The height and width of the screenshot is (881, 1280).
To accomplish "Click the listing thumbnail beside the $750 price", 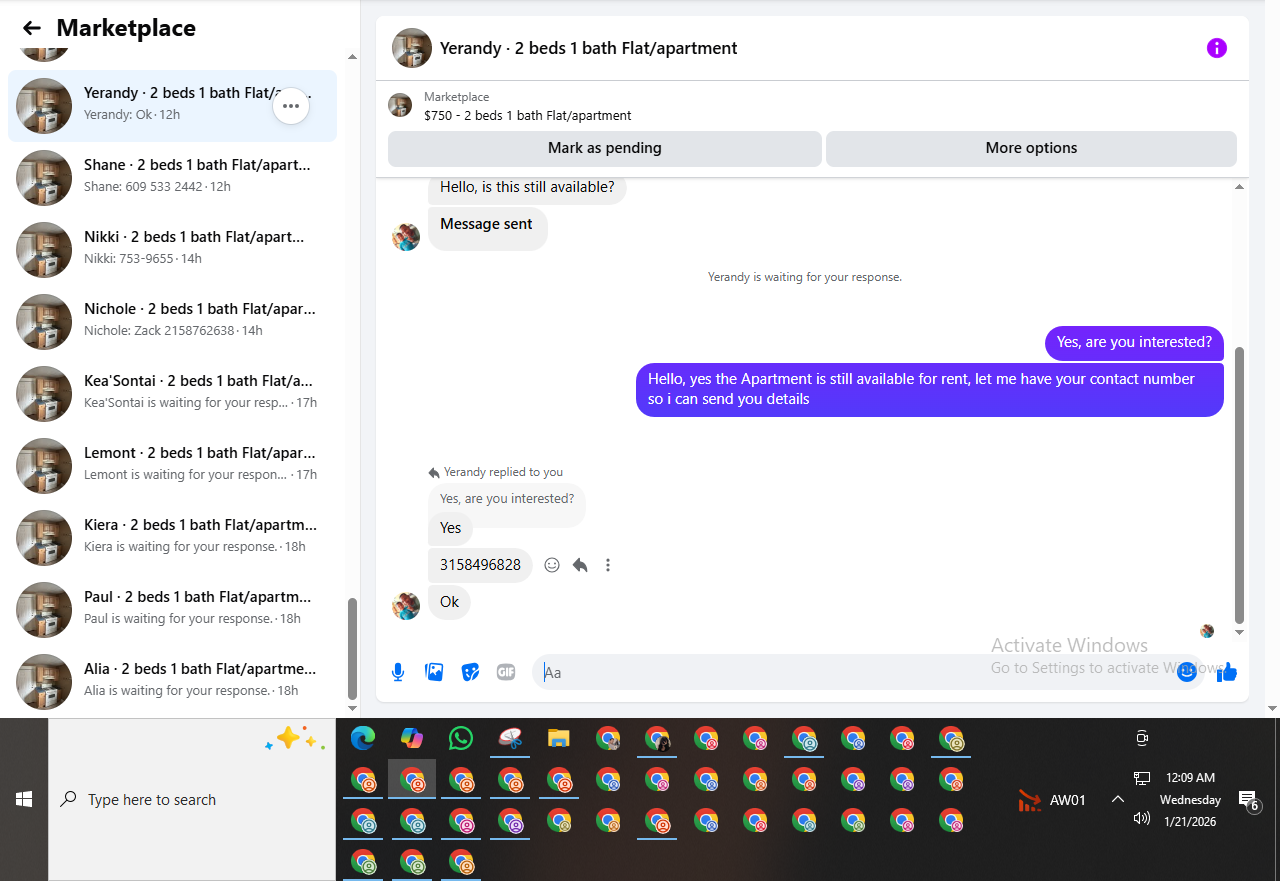I will pyautogui.click(x=400, y=105).
